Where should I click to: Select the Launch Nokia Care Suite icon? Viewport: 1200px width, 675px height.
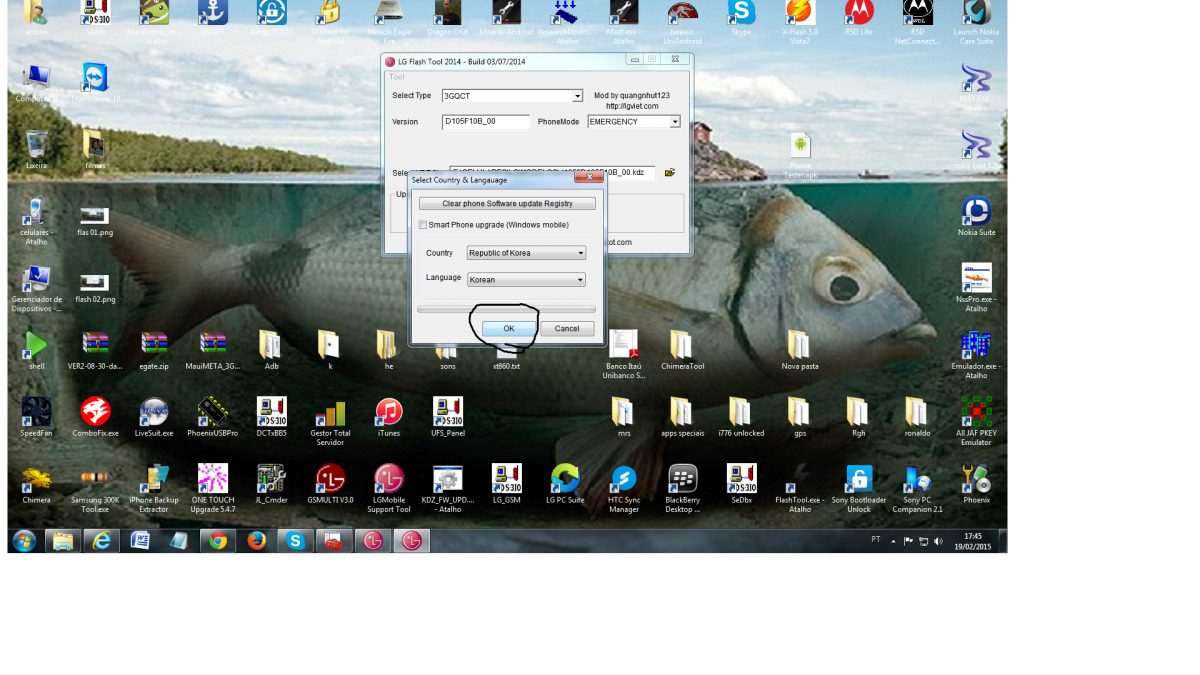976,22
